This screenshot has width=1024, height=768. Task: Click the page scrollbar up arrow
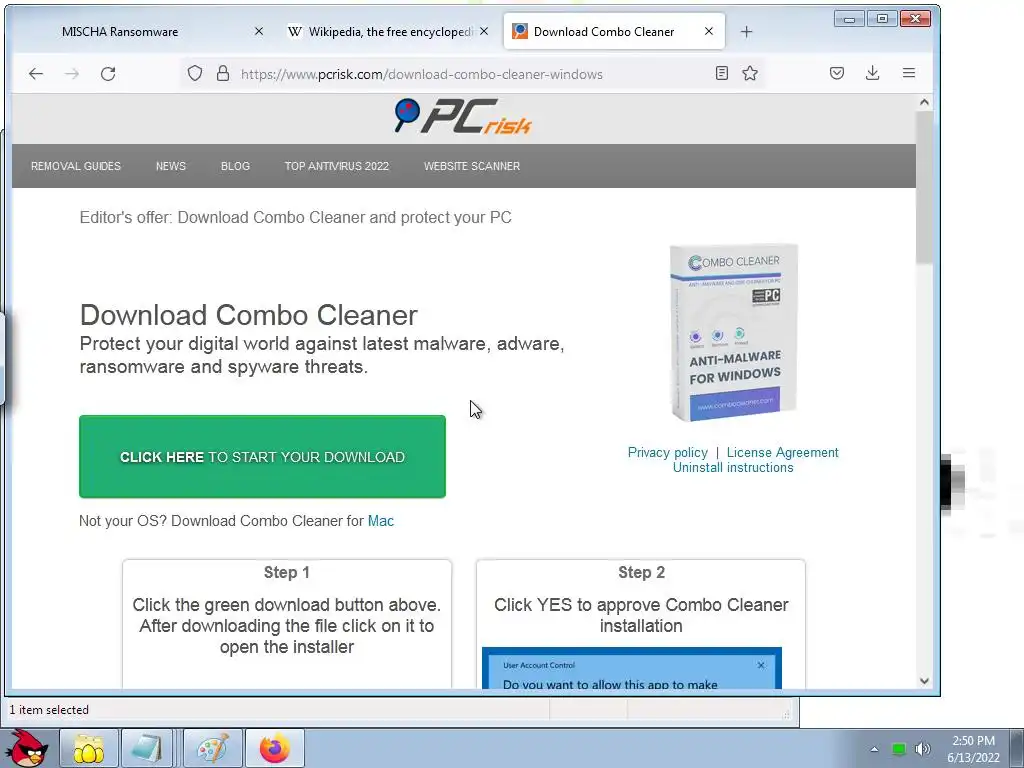coord(924,102)
